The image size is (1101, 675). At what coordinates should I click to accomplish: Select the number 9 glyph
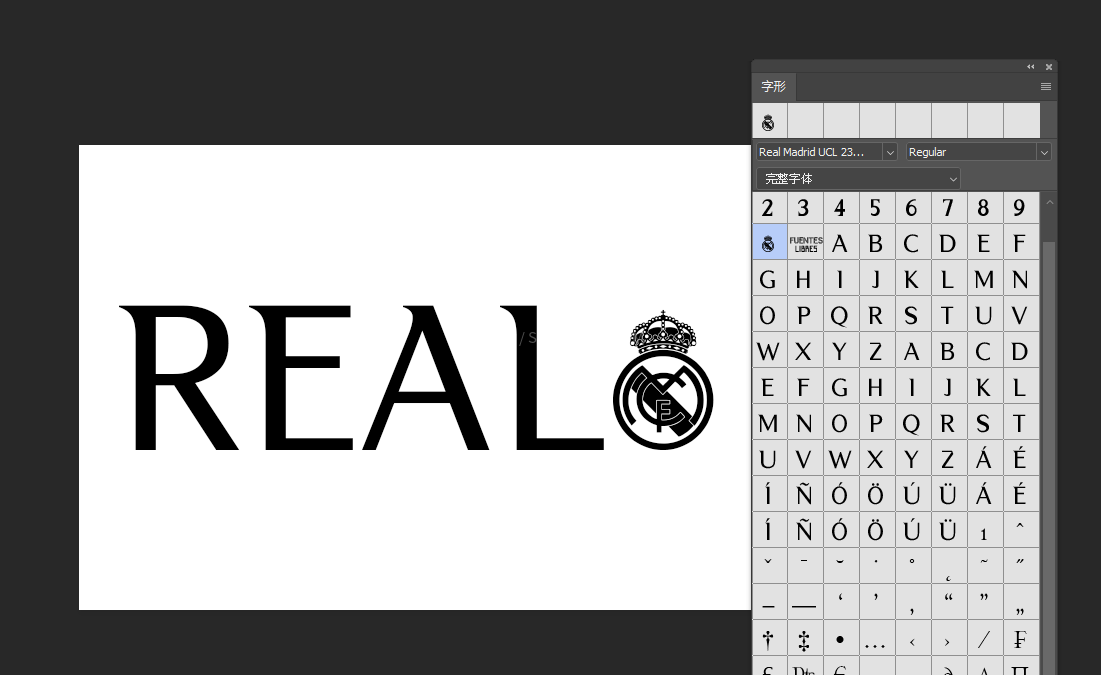pyautogui.click(x=1020, y=208)
